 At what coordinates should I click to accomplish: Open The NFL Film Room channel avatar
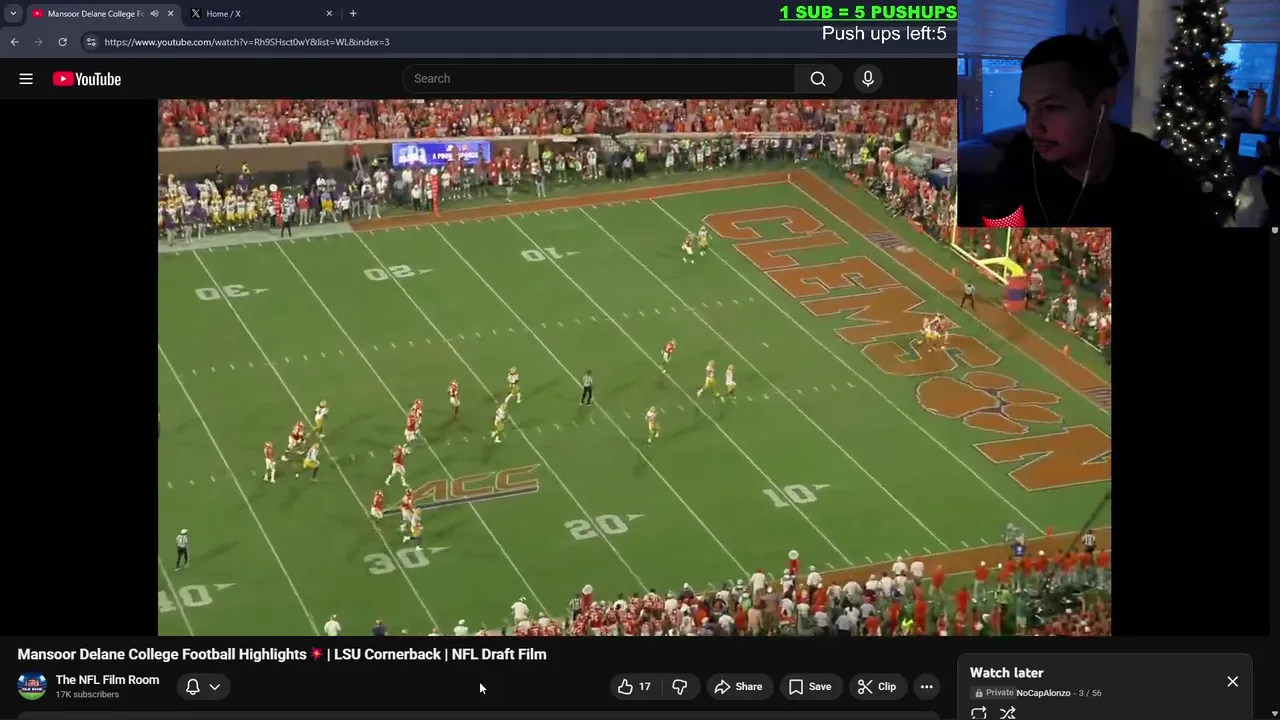(x=32, y=687)
